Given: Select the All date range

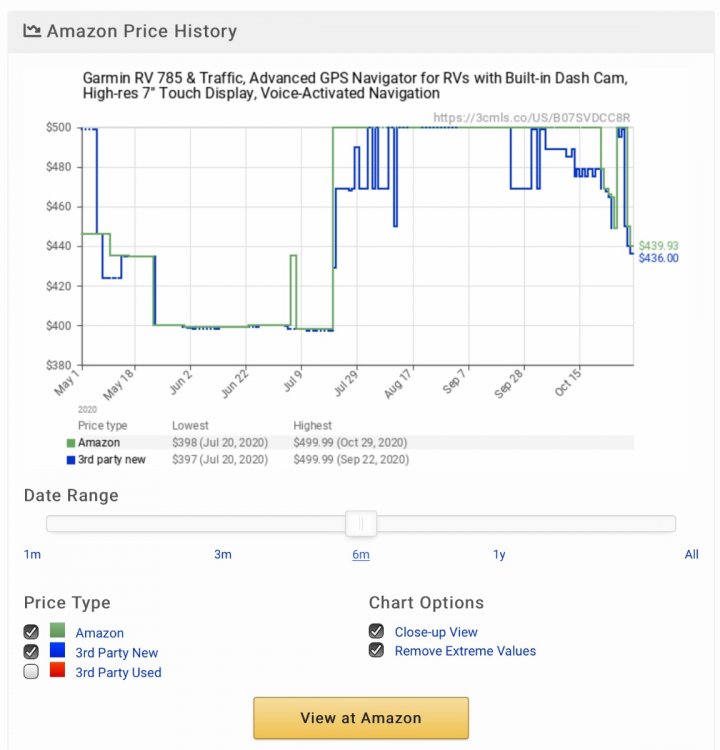Looking at the screenshot, I should pyautogui.click(x=691, y=554).
